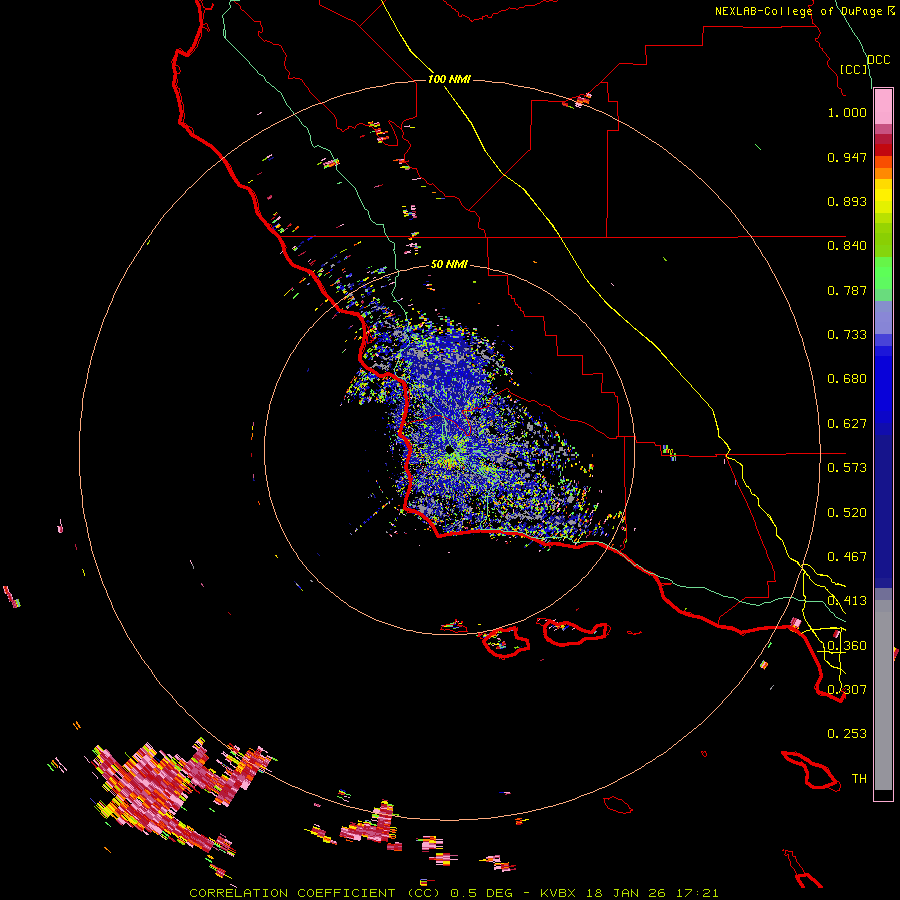The width and height of the screenshot is (900, 900).
Task: Click the TH threshold label
Action: (859, 779)
